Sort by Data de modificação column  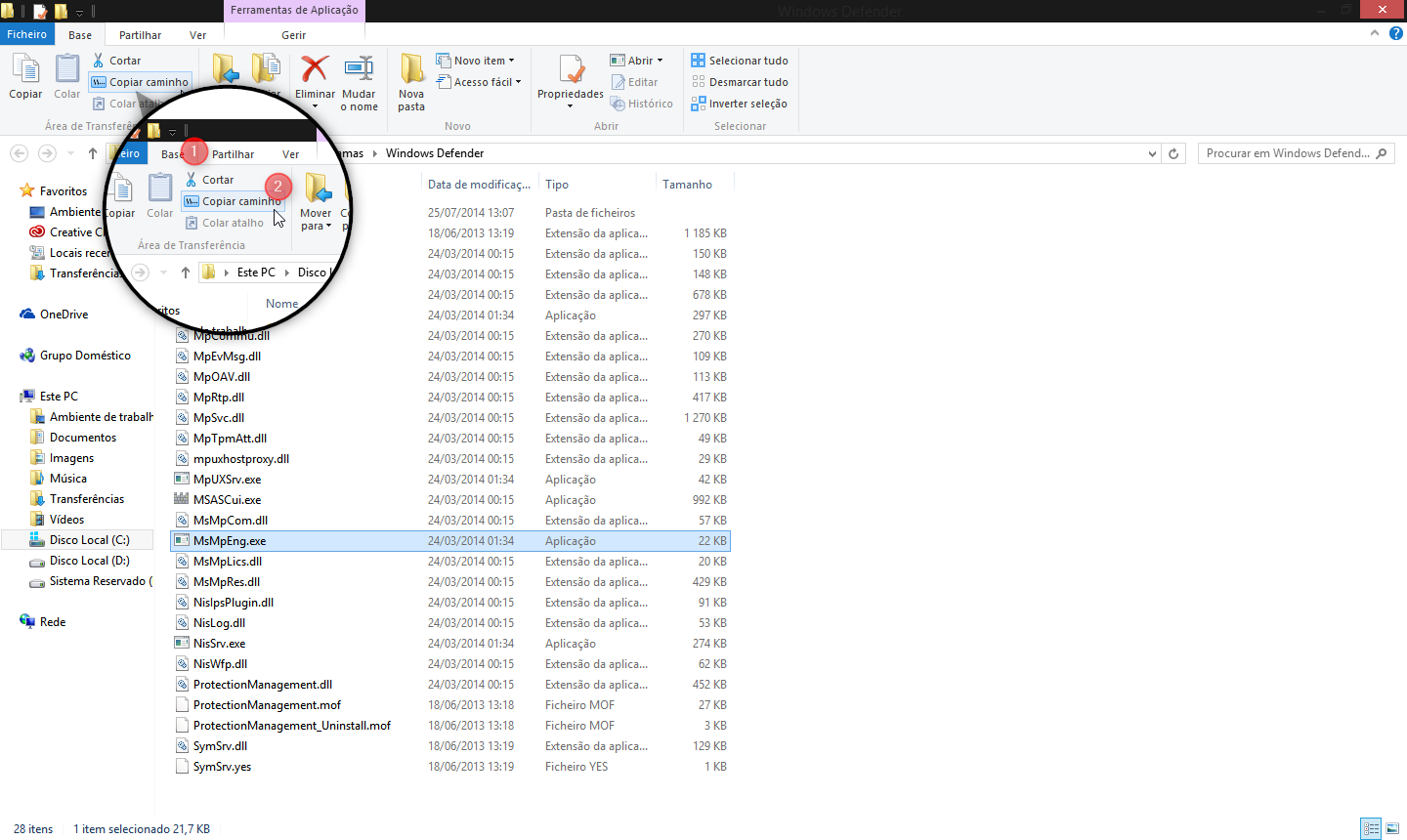pyautogui.click(x=479, y=185)
